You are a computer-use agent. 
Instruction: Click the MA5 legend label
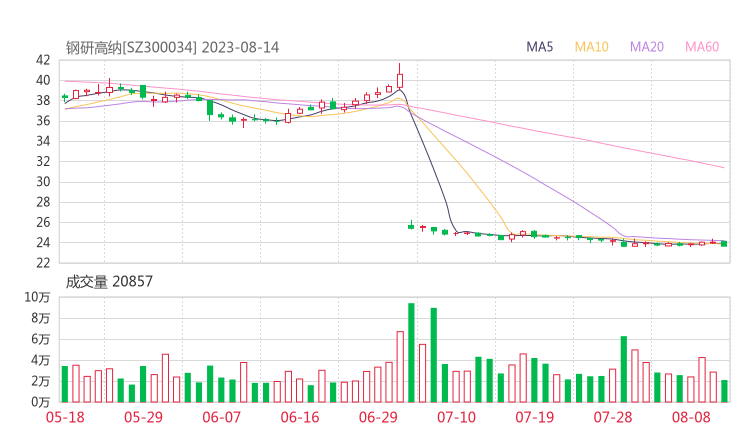pyautogui.click(x=539, y=47)
